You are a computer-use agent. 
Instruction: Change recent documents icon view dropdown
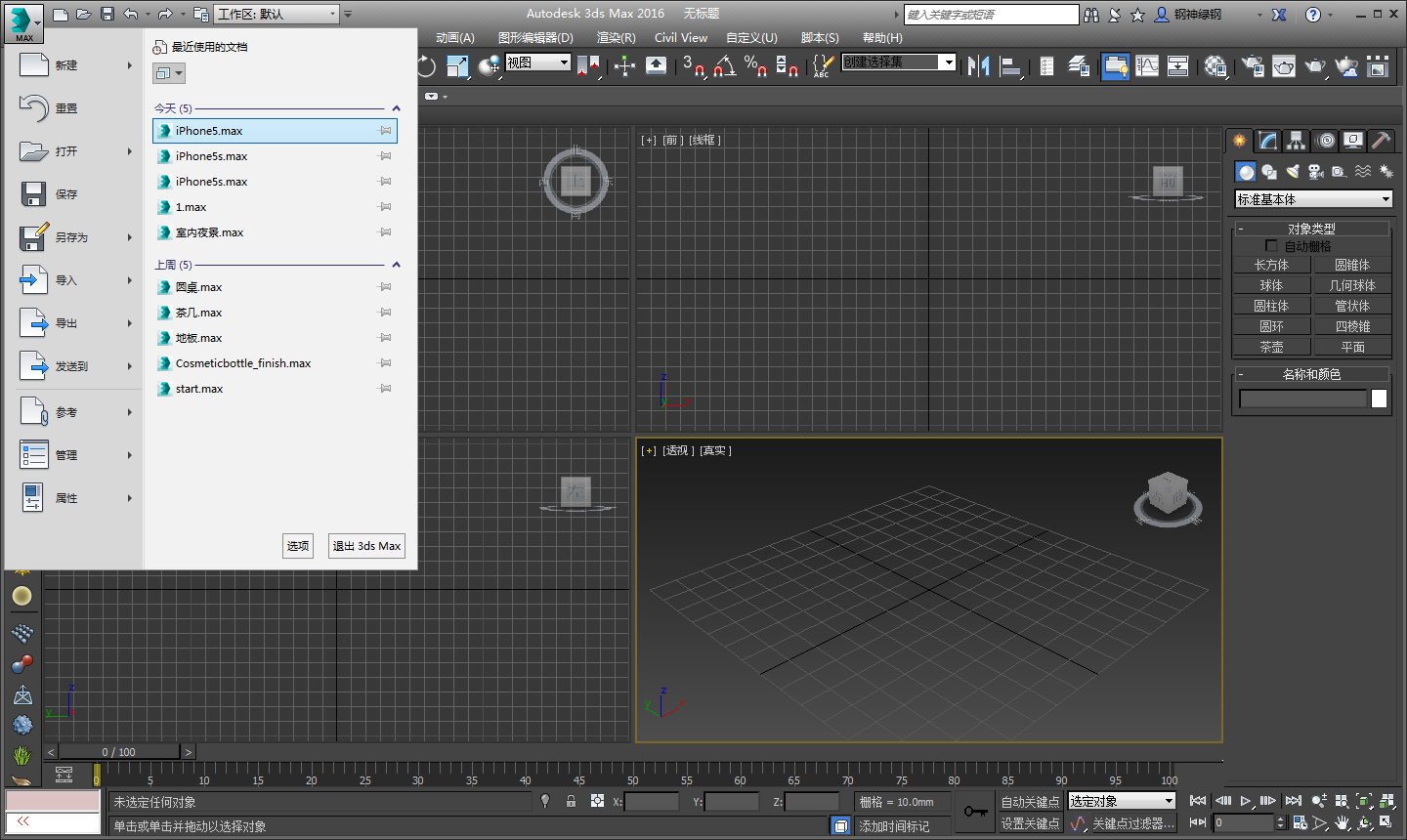click(x=168, y=73)
